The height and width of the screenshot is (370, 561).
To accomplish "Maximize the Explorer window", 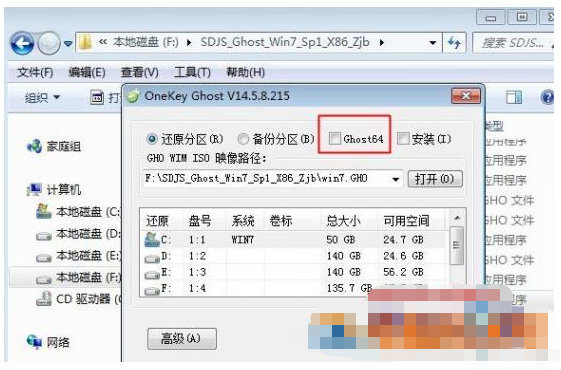I will 522,17.
